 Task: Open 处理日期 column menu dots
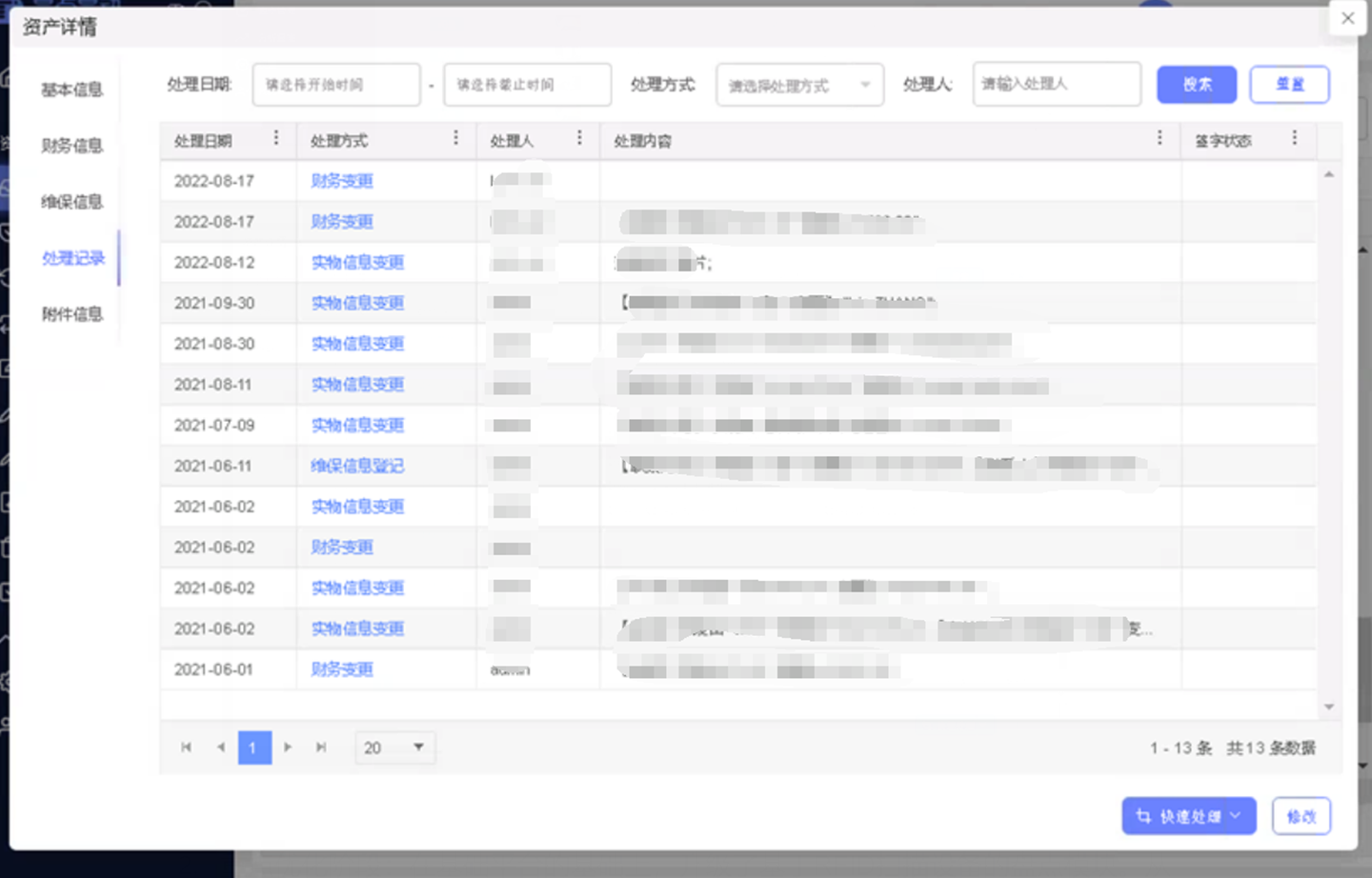pyautogui.click(x=276, y=138)
